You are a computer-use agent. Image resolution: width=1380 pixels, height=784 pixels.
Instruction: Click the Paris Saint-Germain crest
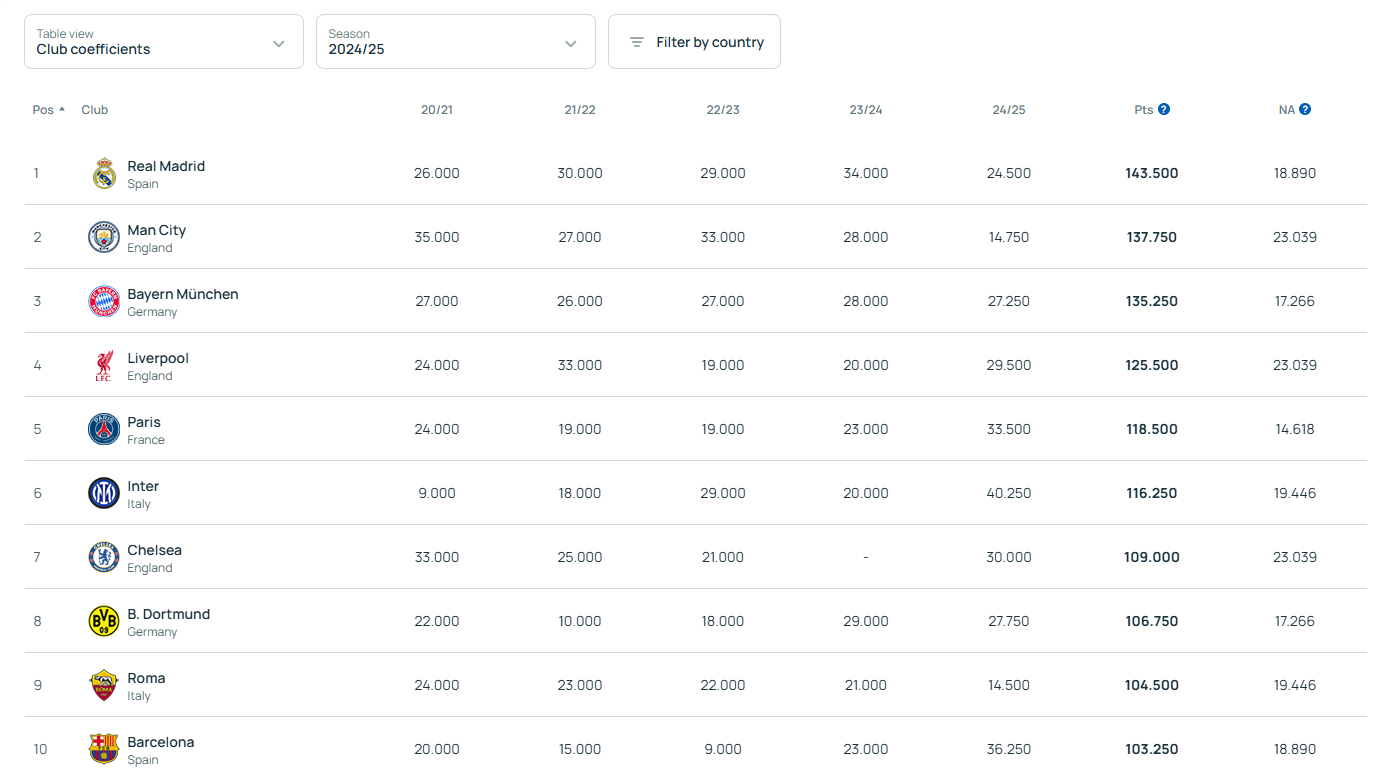tap(104, 429)
